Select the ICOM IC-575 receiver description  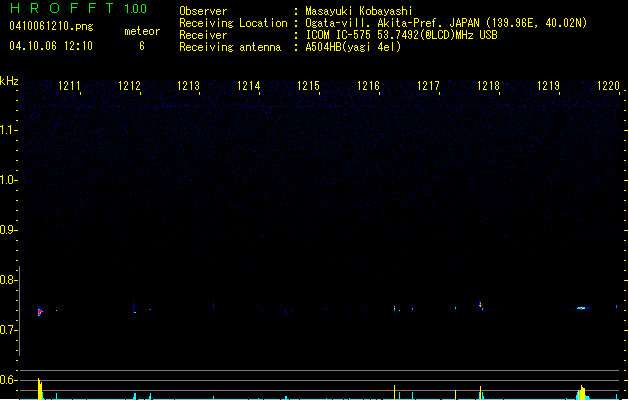[x=402, y=35]
